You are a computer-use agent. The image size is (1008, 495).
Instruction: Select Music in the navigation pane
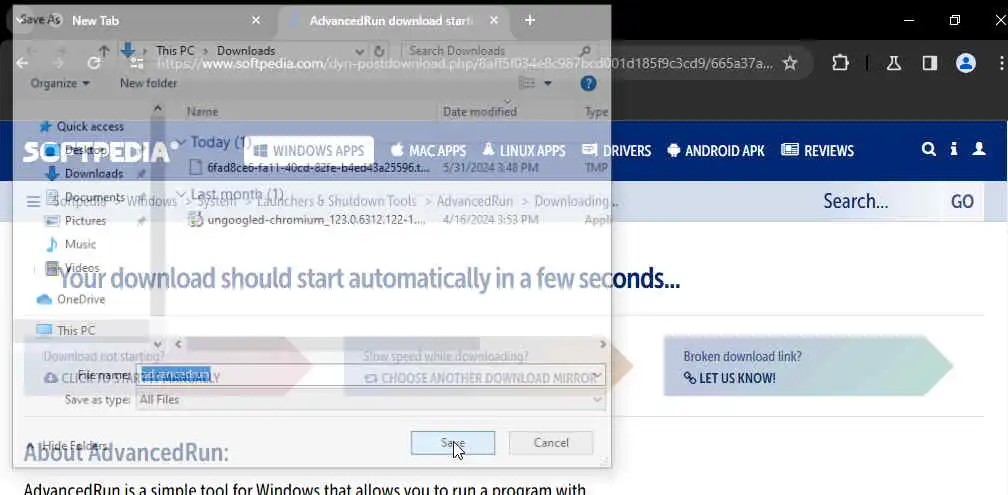coord(80,244)
